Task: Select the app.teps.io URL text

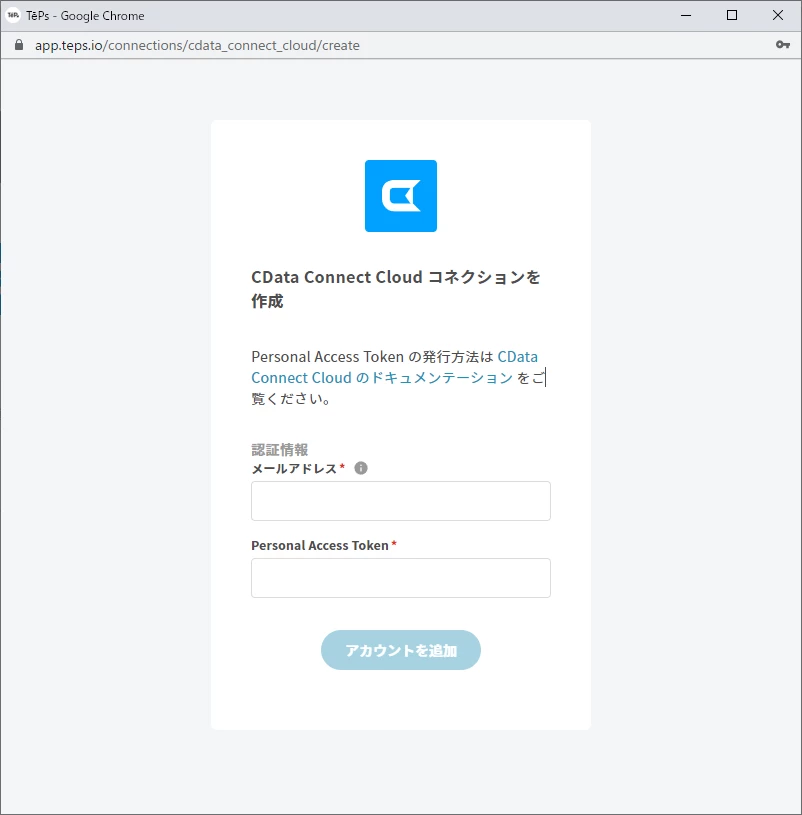Action: [198, 46]
